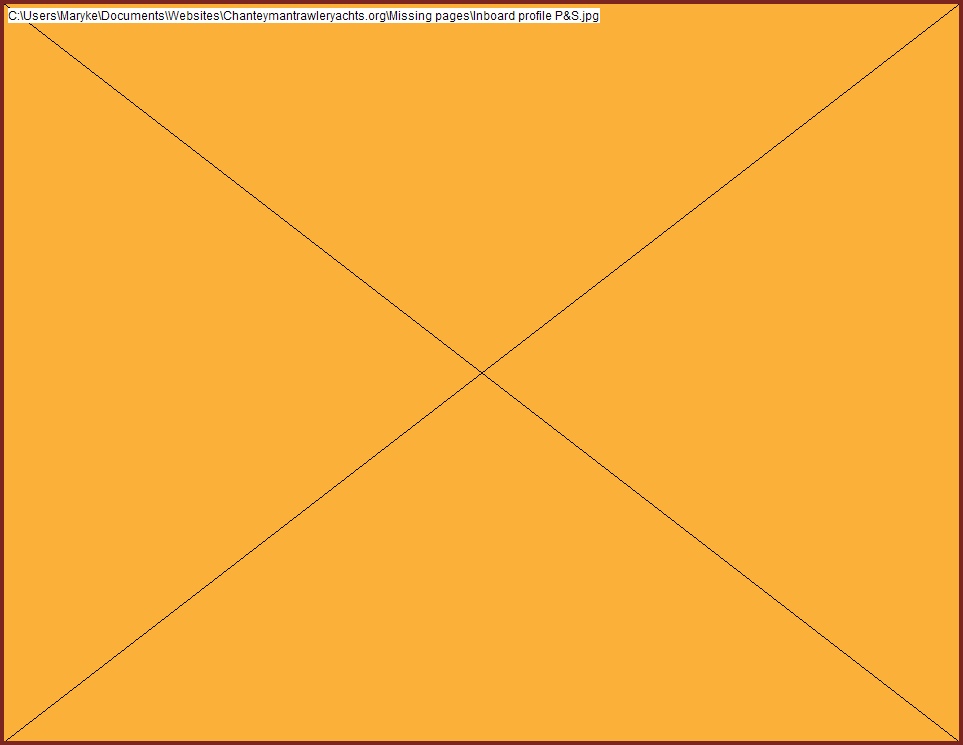963x745 pixels.
Task: Click "C:" at start of path
Action: coord(12,17)
